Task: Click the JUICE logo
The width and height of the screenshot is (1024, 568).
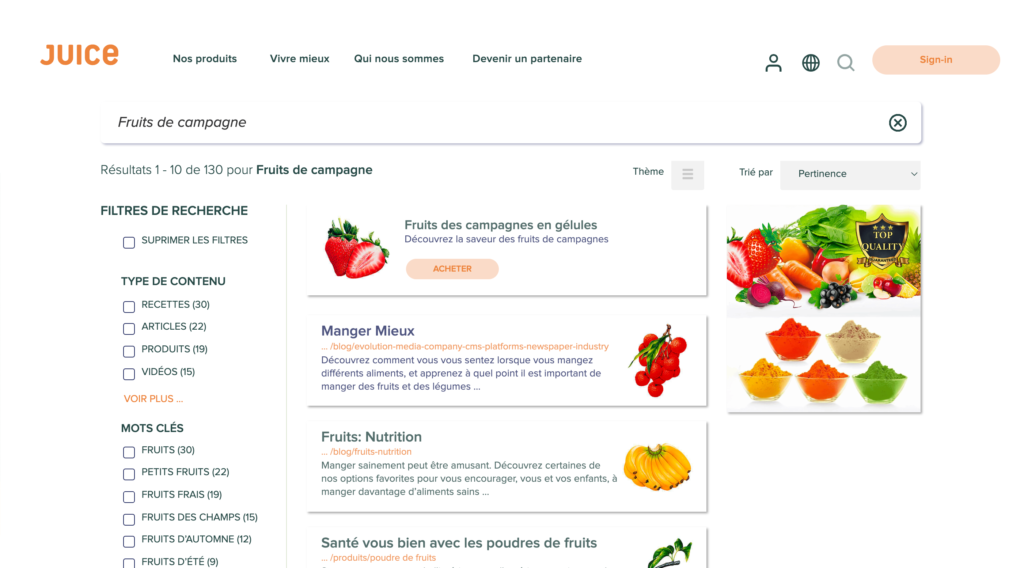Action: pos(79,56)
